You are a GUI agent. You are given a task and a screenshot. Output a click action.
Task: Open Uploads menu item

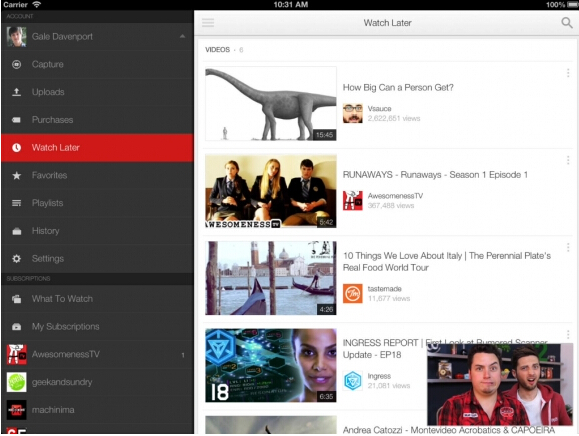click(x=97, y=92)
